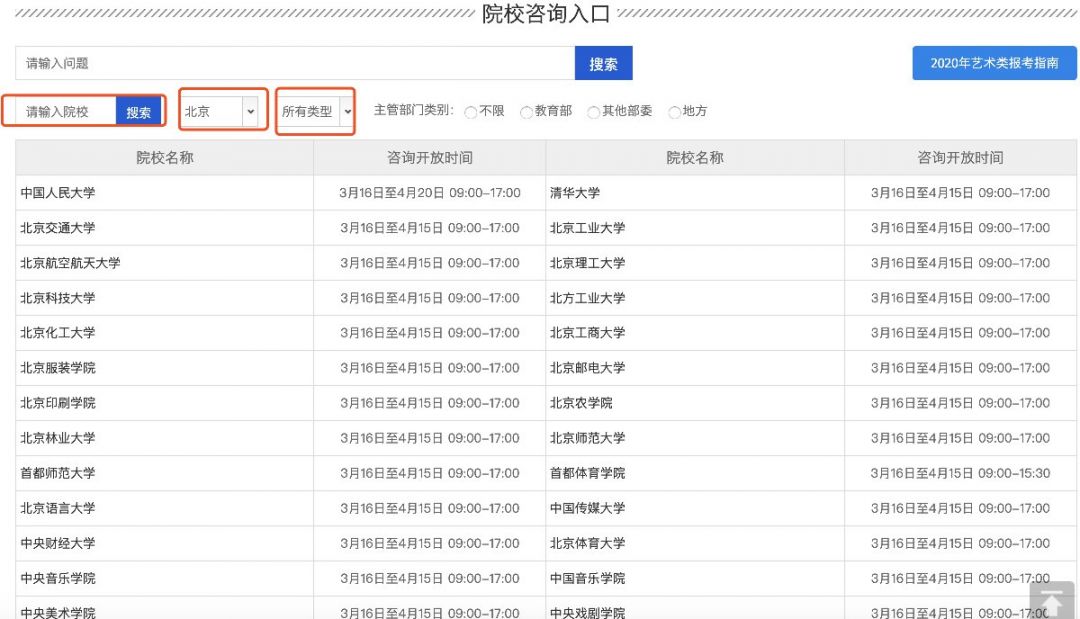Click 北京农学院's consultation time cell
This screenshot has width=1080, height=619.
point(960,403)
